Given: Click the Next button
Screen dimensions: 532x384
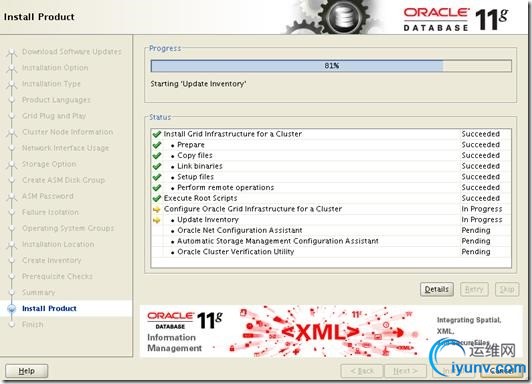Looking at the screenshot, I should pyautogui.click(x=405, y=371).
